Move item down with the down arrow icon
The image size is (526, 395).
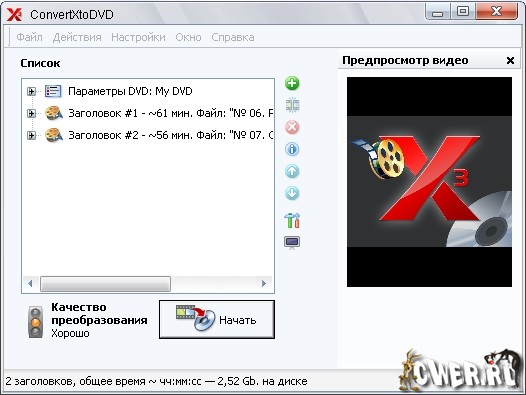[x=292, y=193]
